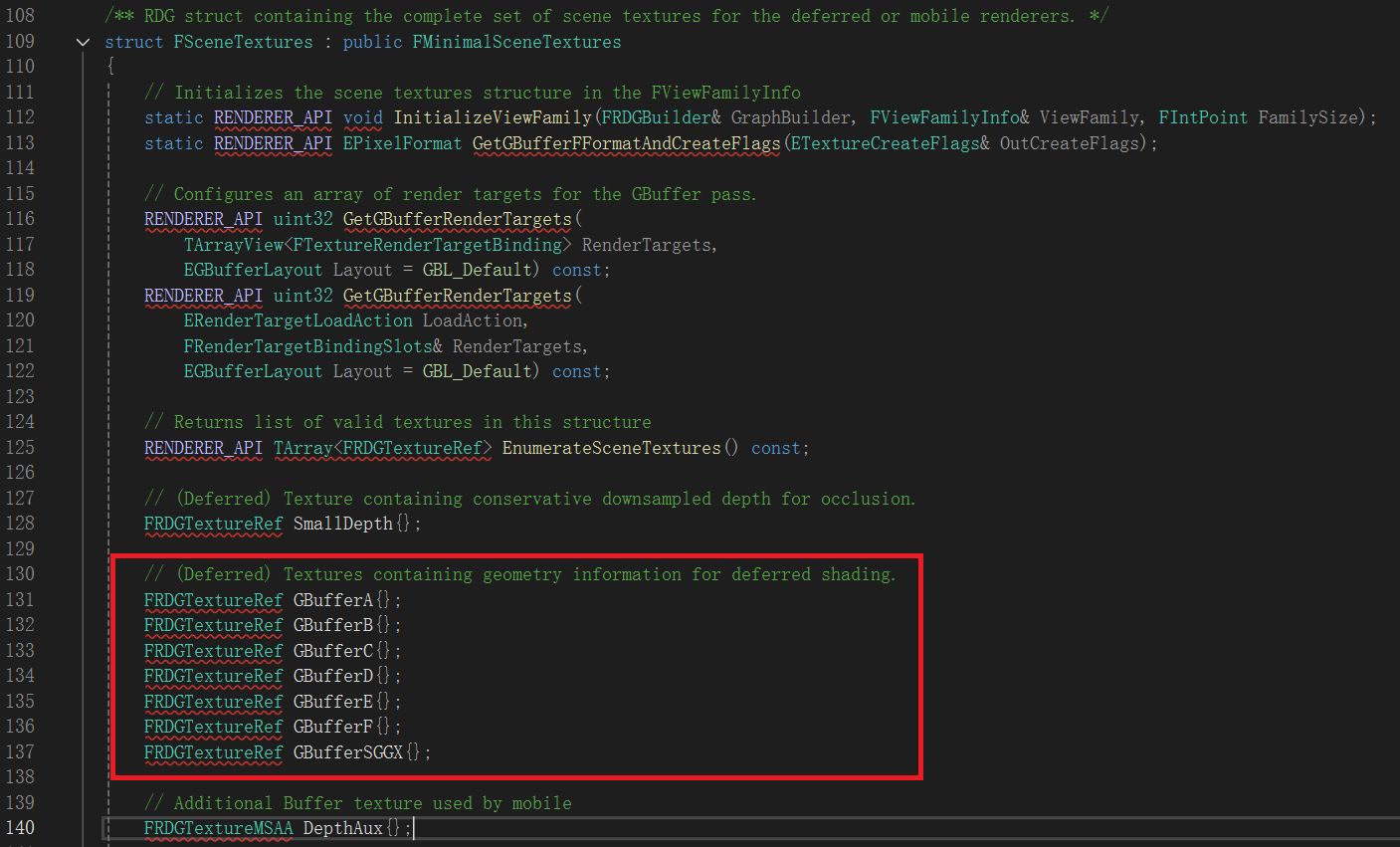
Task: Click the GBufferA member variable
Action: [332, 600]
